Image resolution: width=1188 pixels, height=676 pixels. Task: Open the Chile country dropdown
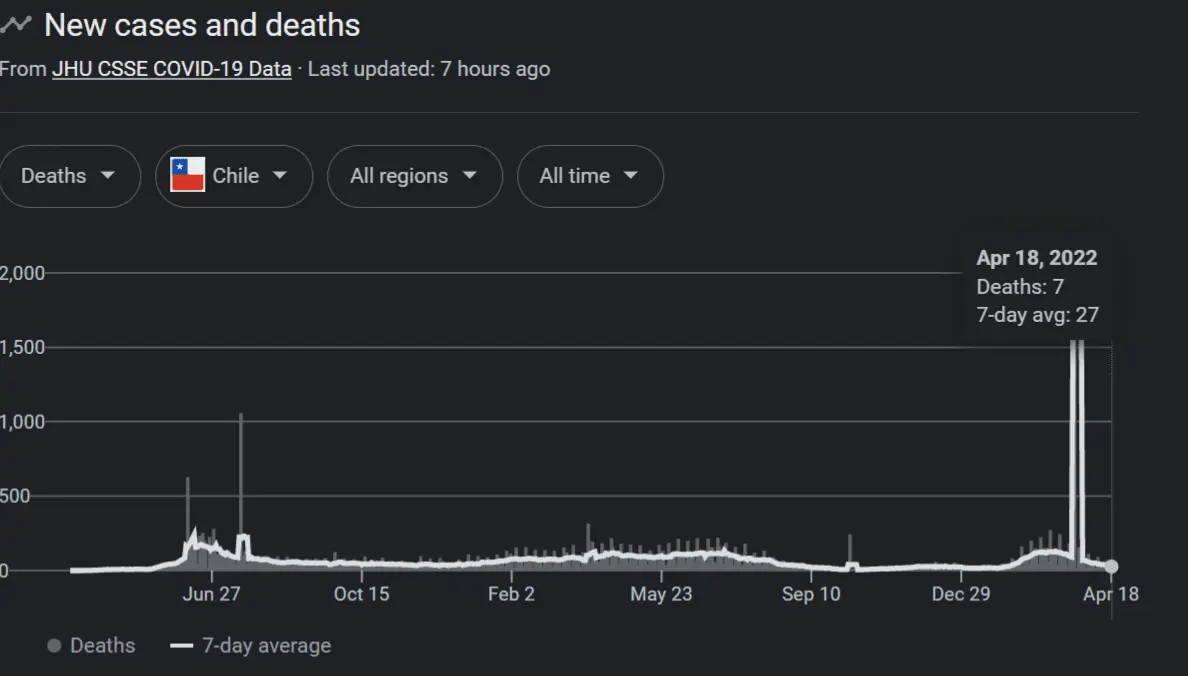point(234,176)
